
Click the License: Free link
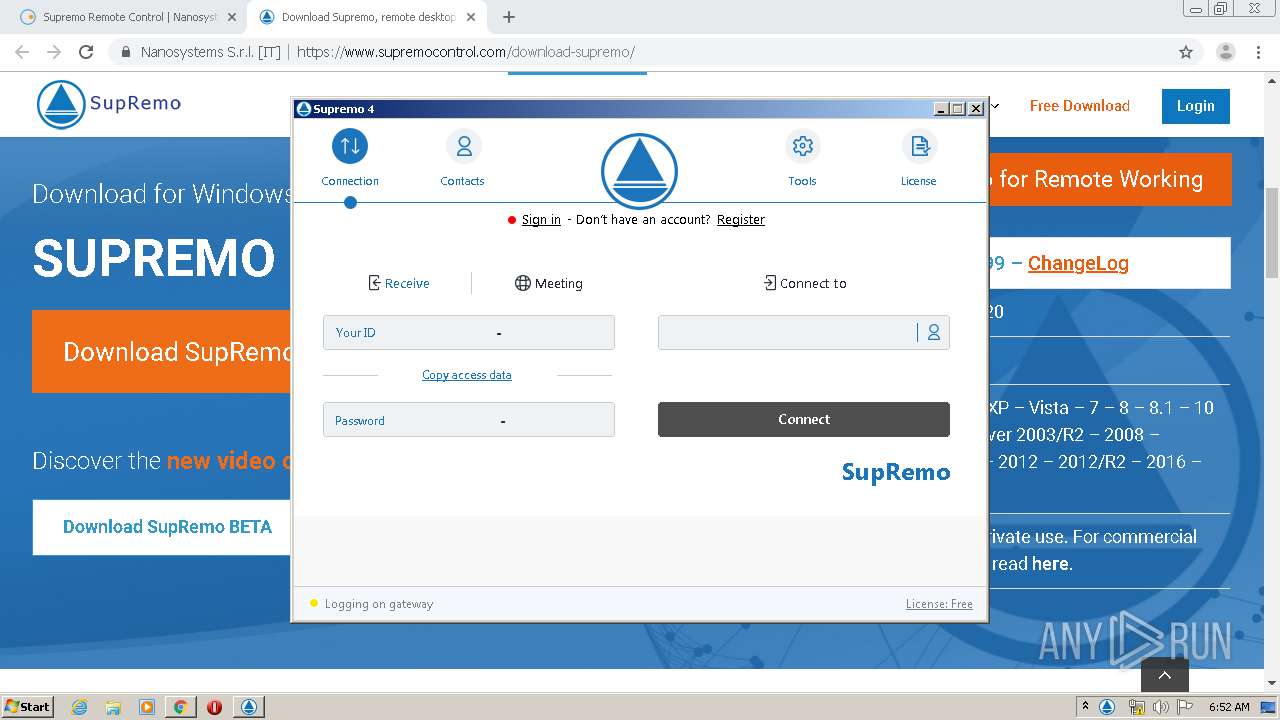click(x=939, y=604)
